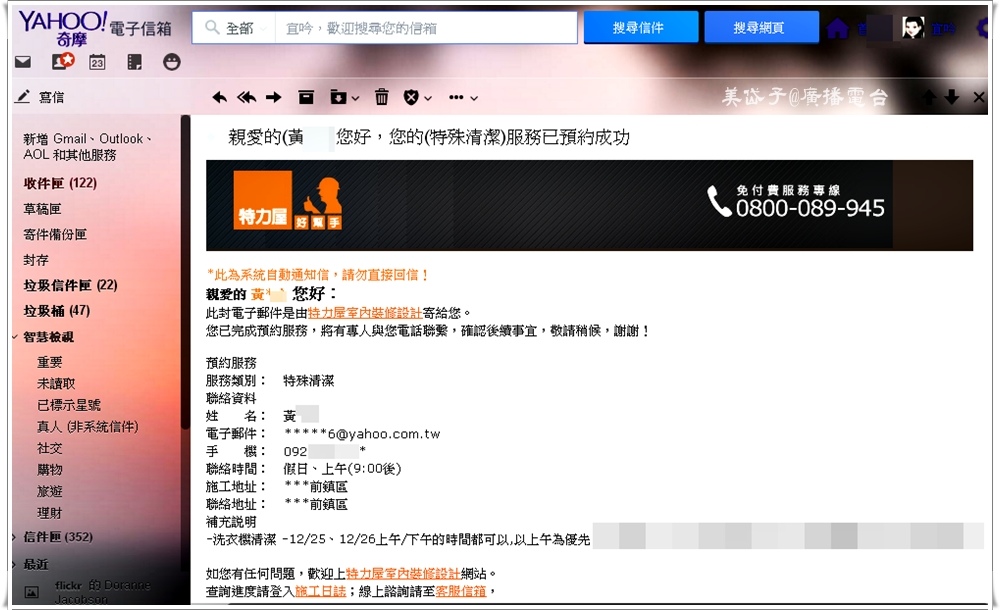Click the home icon in the header
The width and height of the screenshot is (1000, 610).
[837, 28]
